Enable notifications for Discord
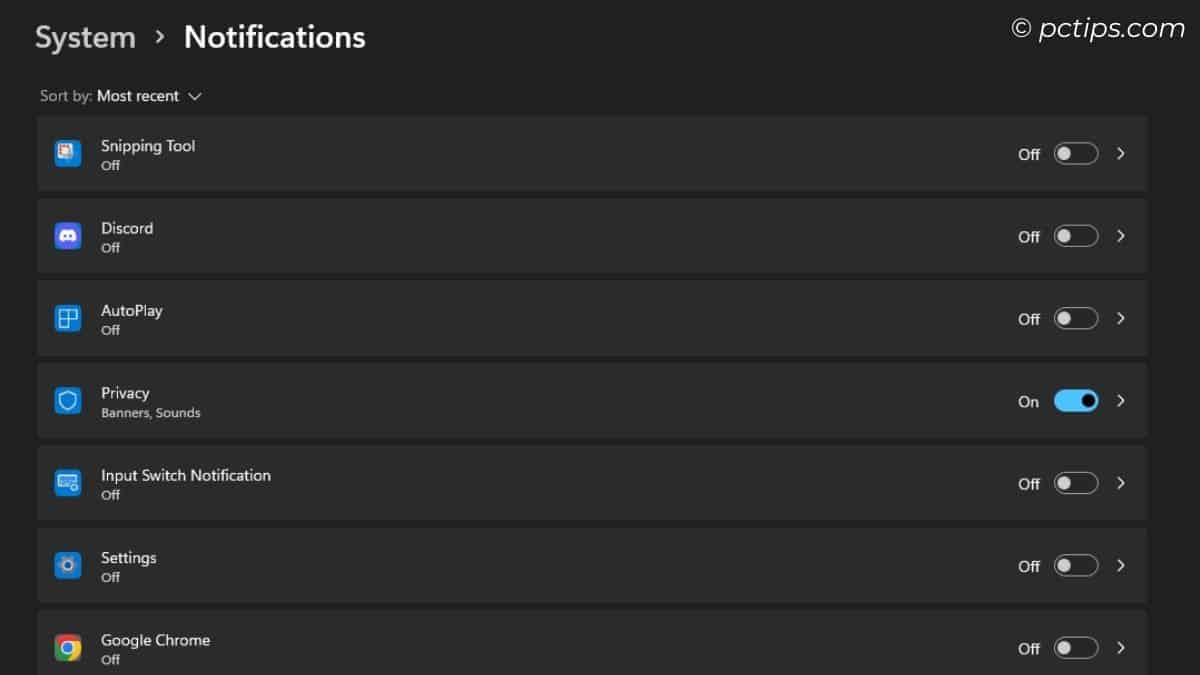The height and width of the screenshot is (675, 1200). 1075,235
